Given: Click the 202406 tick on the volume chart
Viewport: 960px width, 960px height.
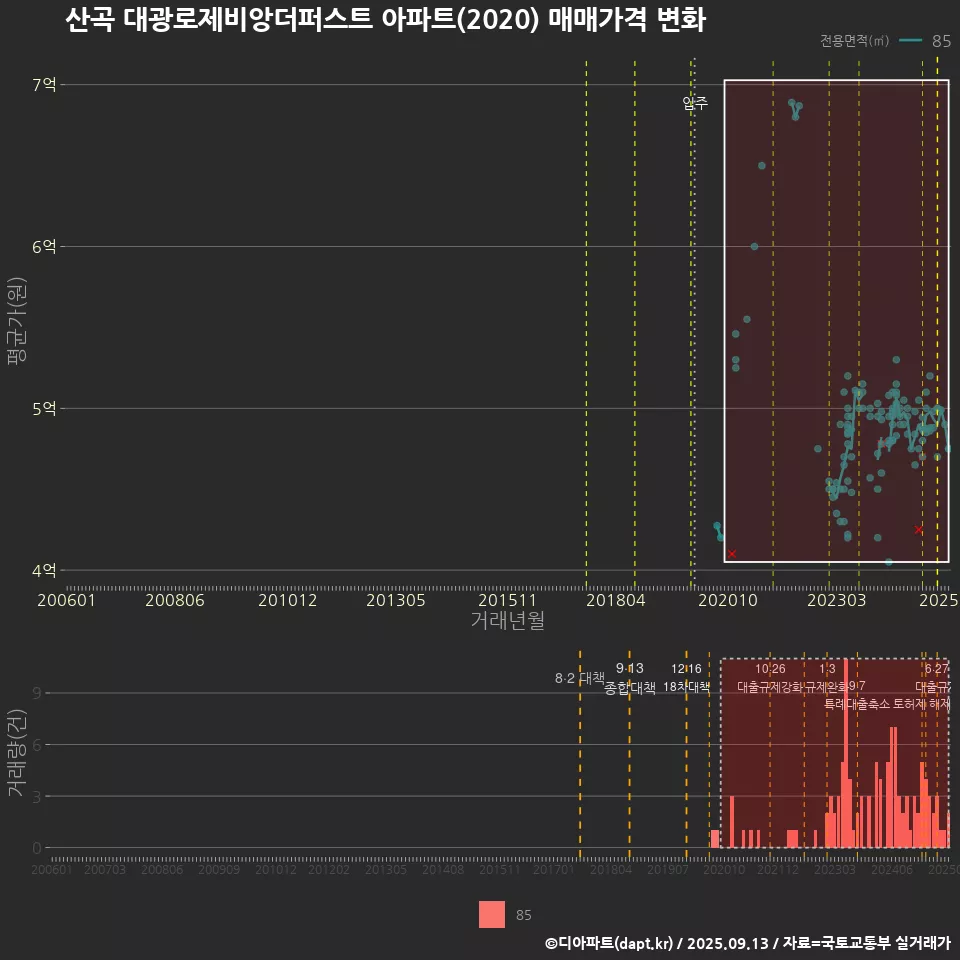Looking at the screenshot, I should pos(892,869).
